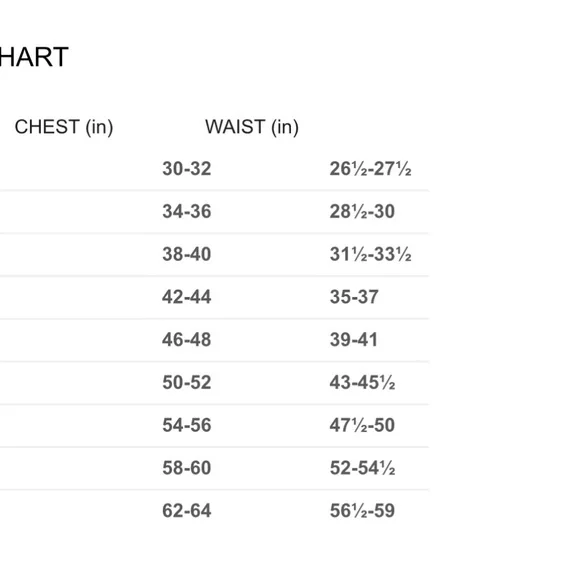Click the 43-45½ waist value

pos(362,382)
